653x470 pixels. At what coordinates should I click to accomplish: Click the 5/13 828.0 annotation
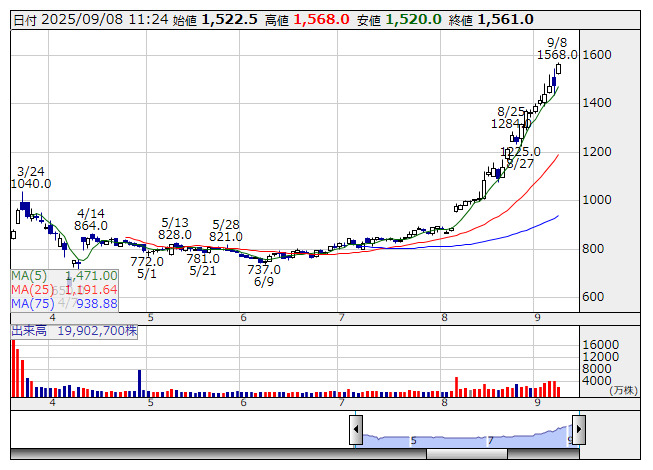(175, 229)
